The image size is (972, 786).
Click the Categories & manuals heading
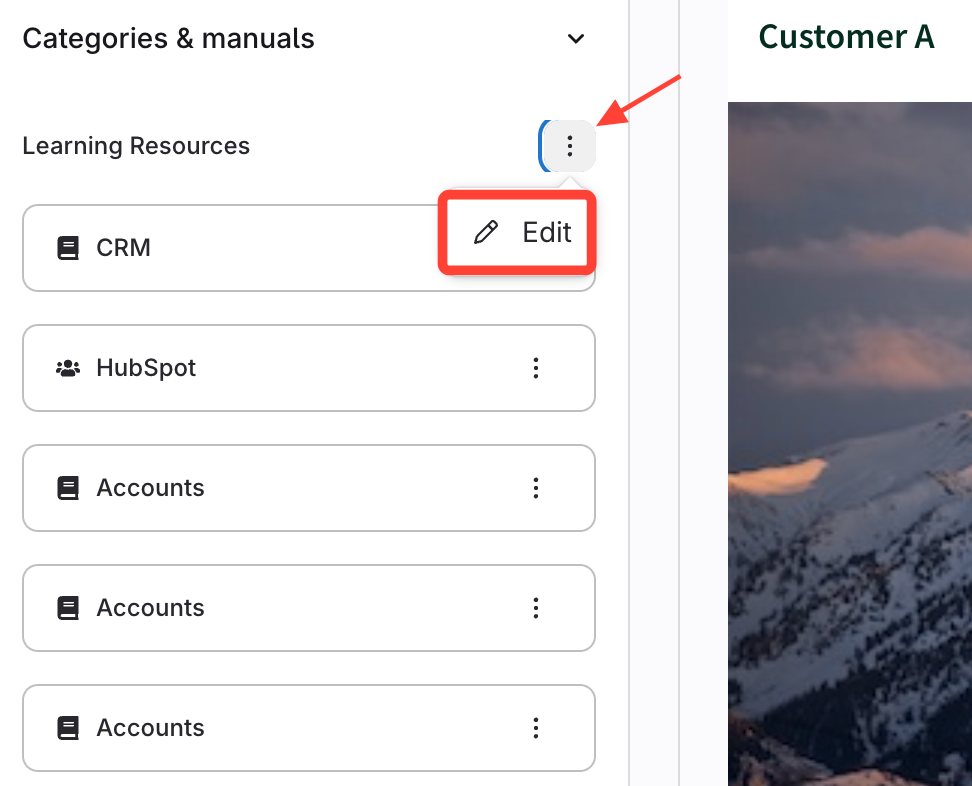point(168,39)
